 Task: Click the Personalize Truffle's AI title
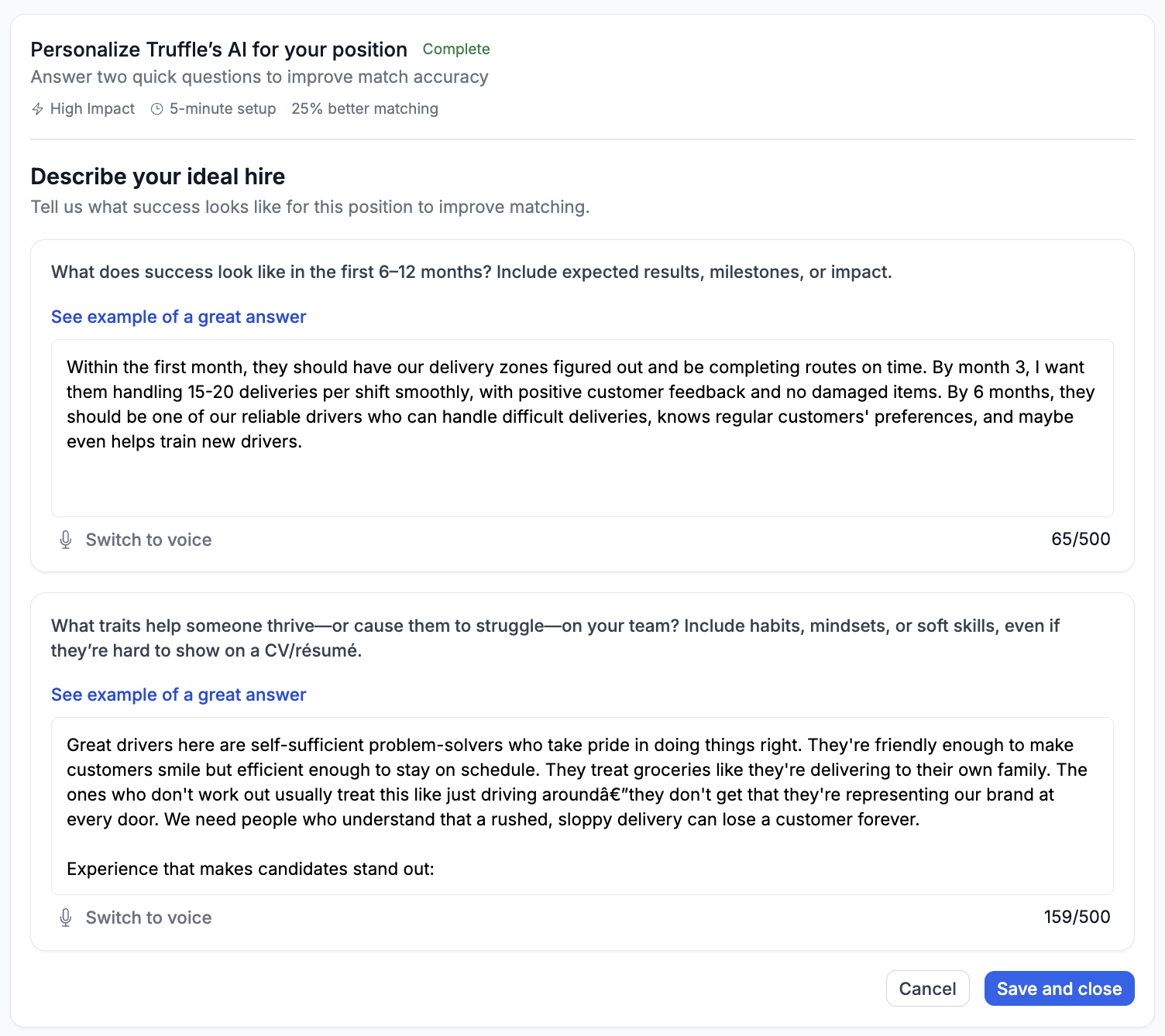point(219,50)
